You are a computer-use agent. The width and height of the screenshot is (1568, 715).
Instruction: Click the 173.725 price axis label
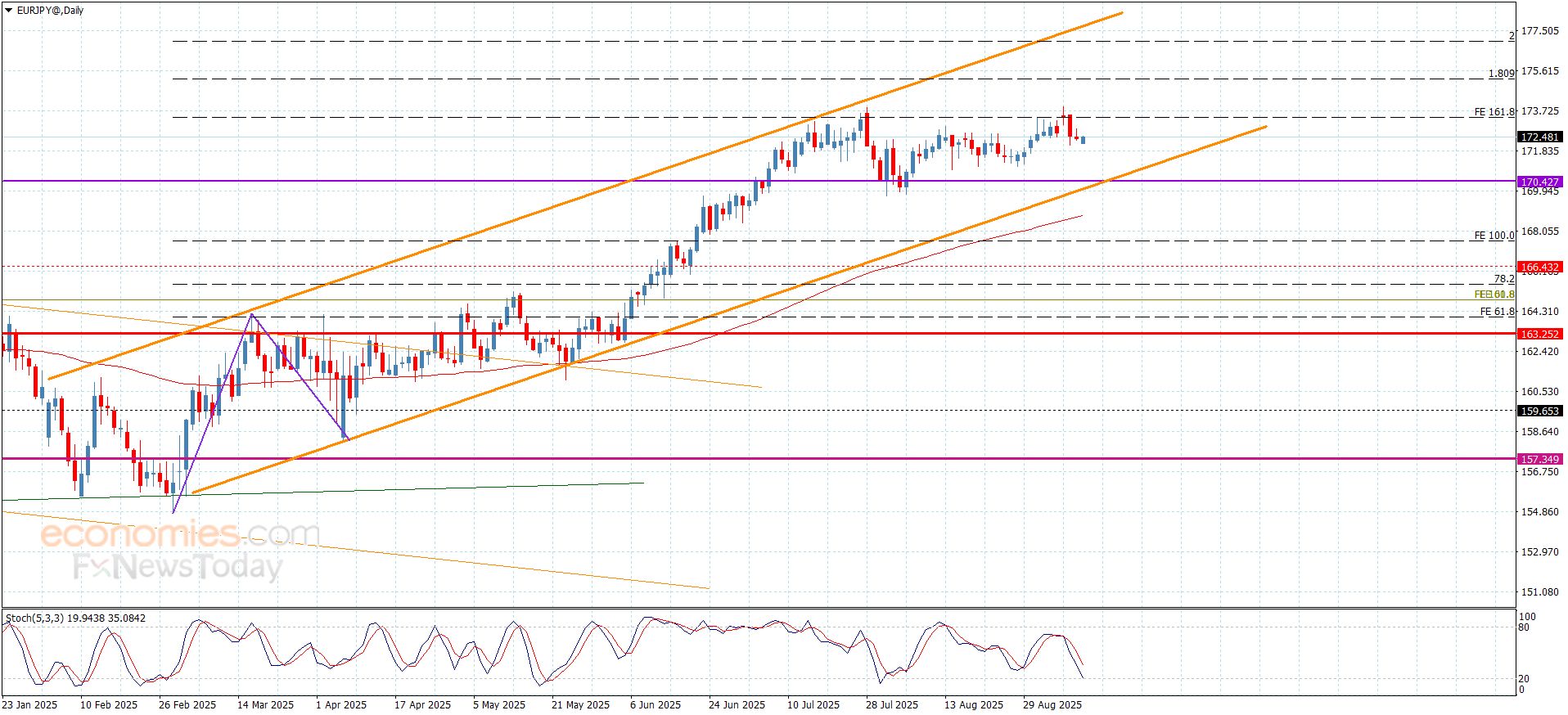pos(1539,111)
